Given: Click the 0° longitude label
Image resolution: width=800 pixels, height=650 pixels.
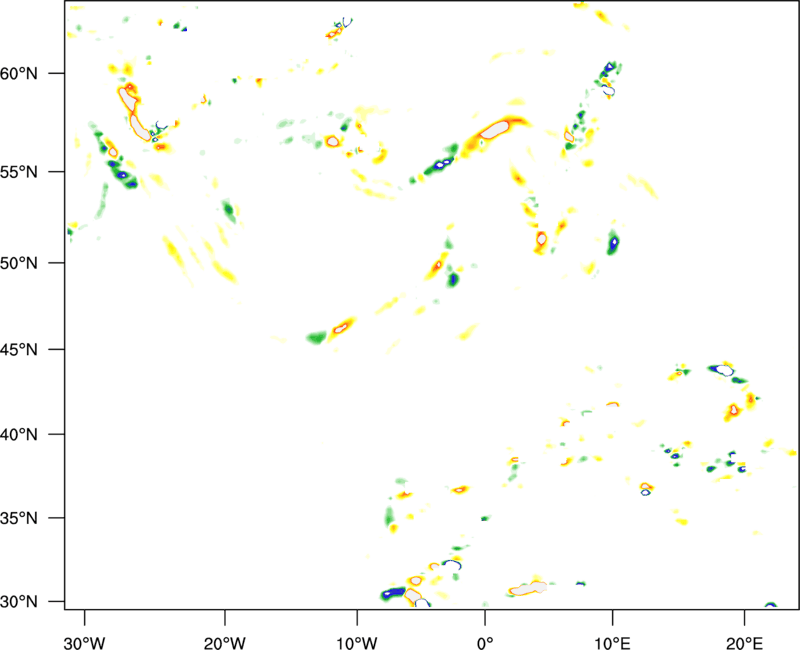Looking at the screenshot, I should [485, 640].
